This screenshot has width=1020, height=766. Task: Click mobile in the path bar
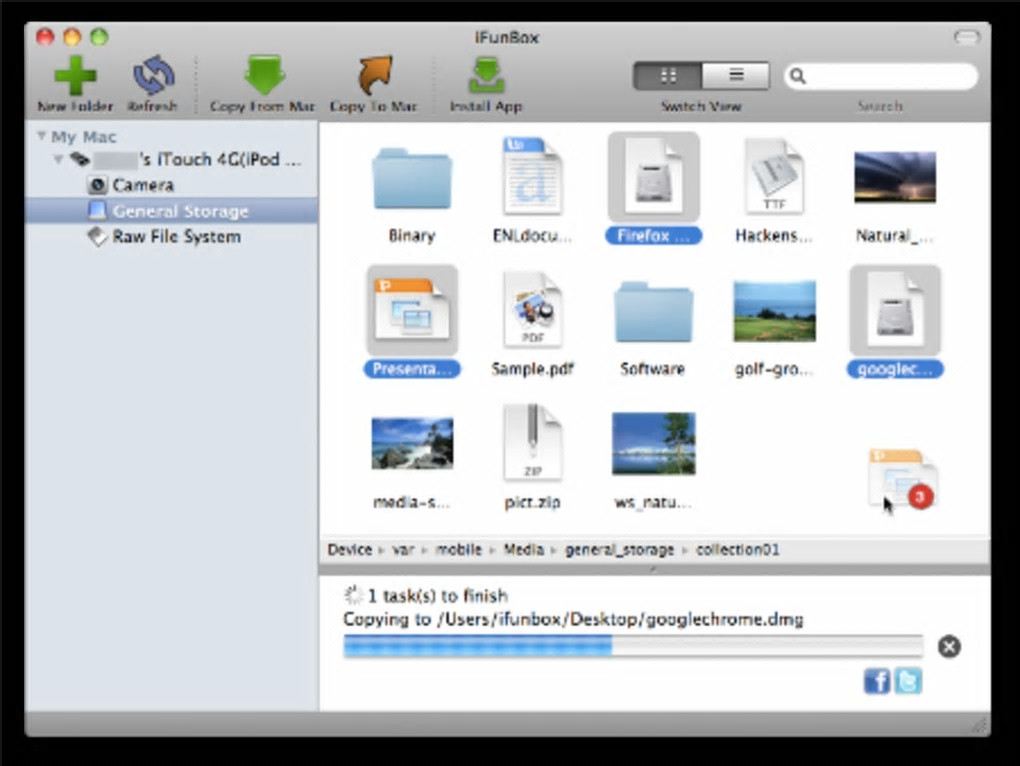tap(459, 550)
